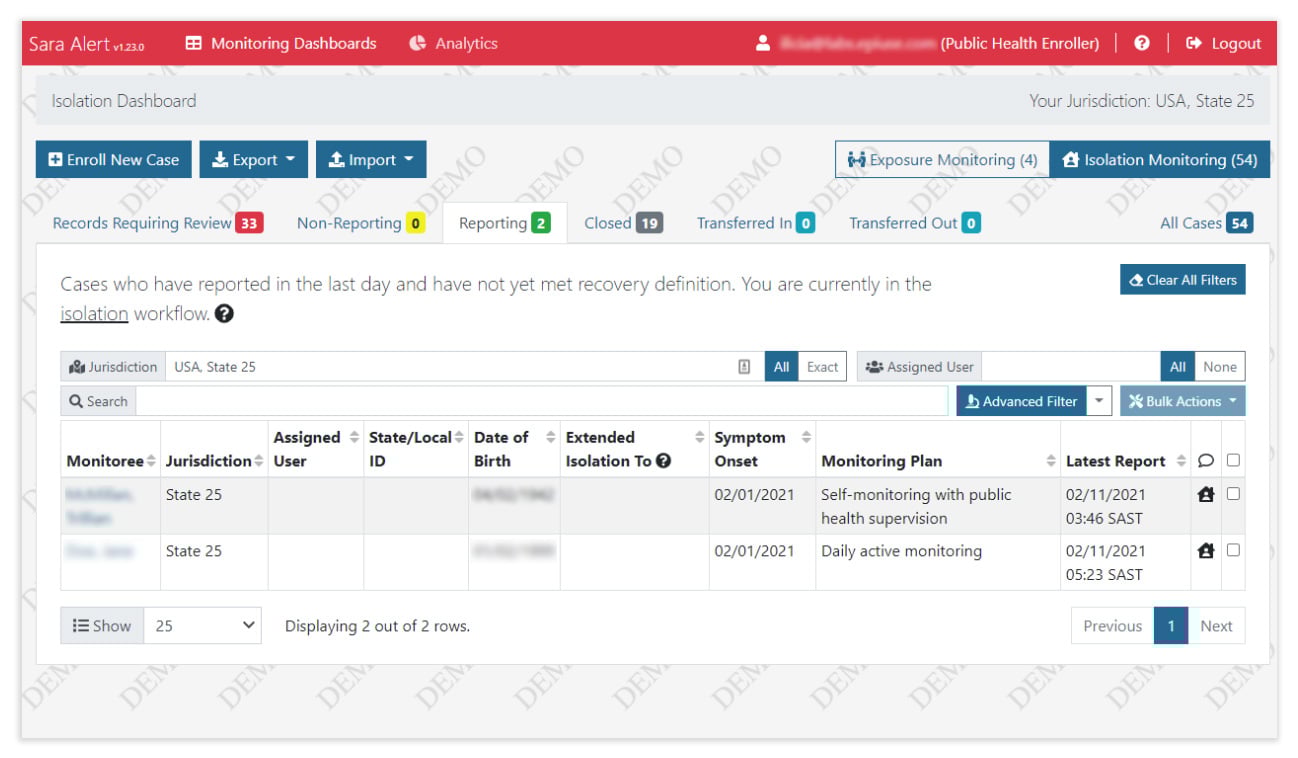Open the Advanced Filter button
This screenshot has height=758, width=1298.
1021,401
